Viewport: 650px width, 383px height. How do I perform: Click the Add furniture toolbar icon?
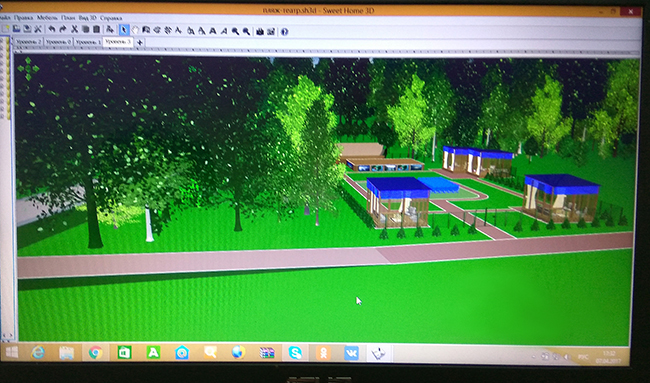click(x=110, y=29)
